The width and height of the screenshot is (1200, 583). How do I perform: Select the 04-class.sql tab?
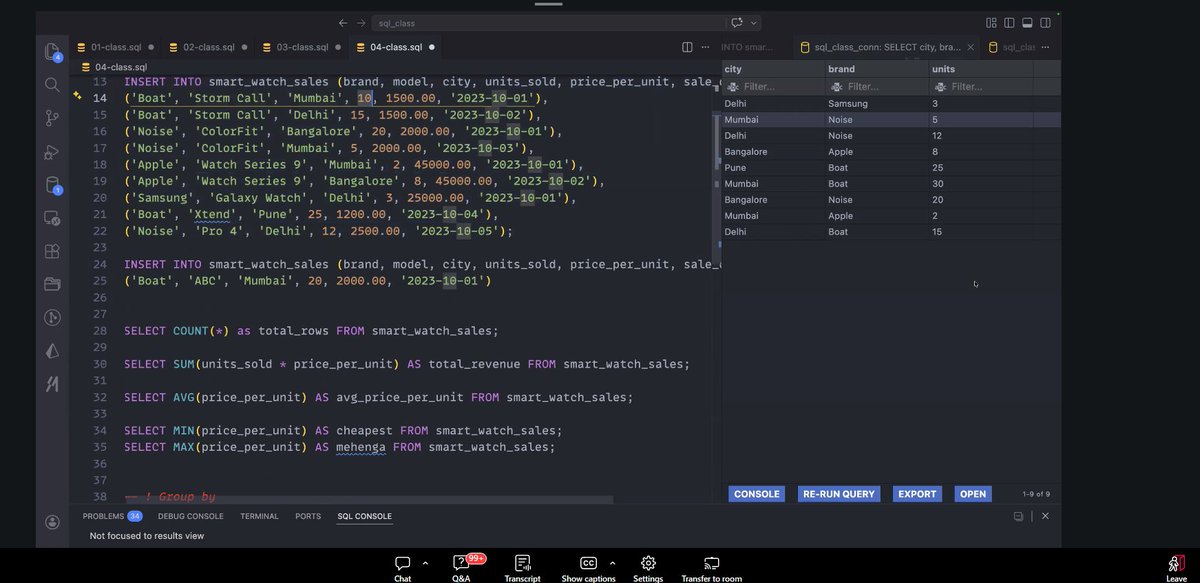[396, 47]
